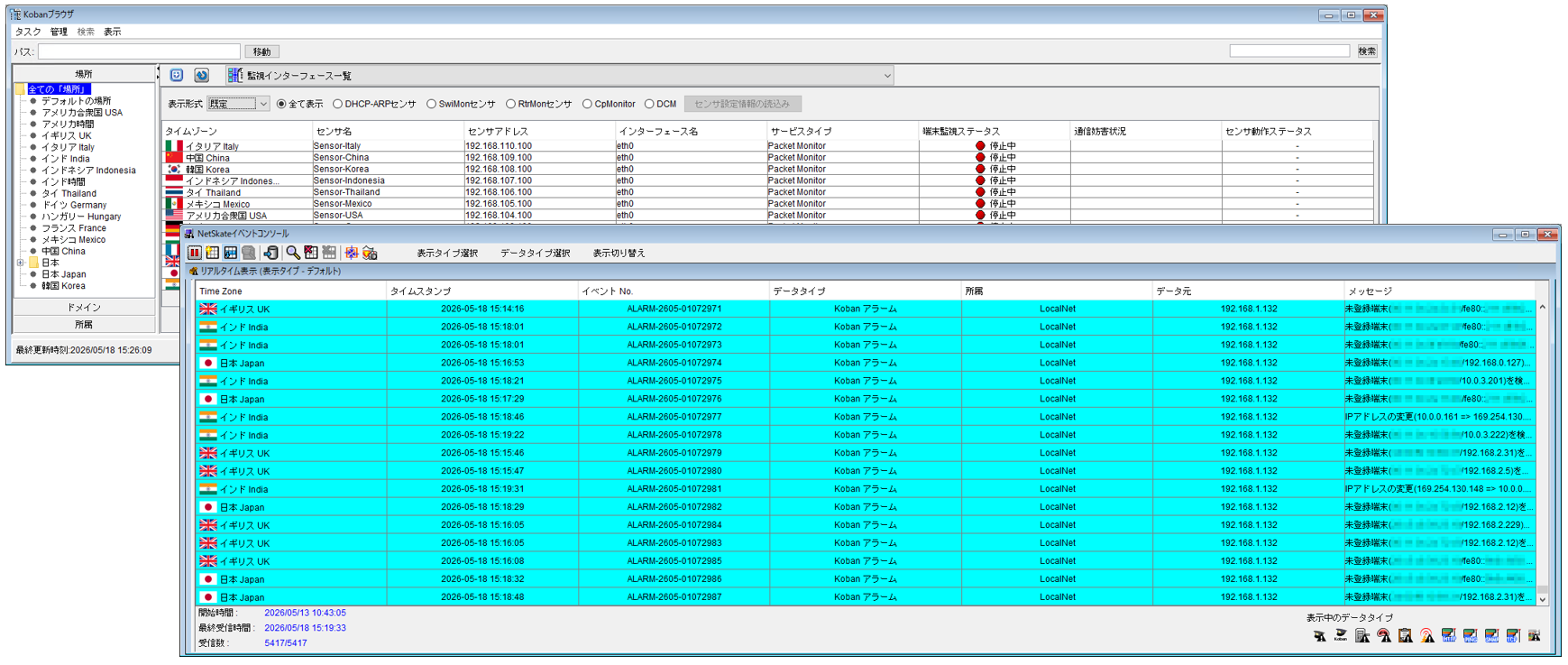Select the SwiMonセンサ radio button
The height and width of the screenshot is (665, 1568).
pyautogui.click(x=431, y=104)
